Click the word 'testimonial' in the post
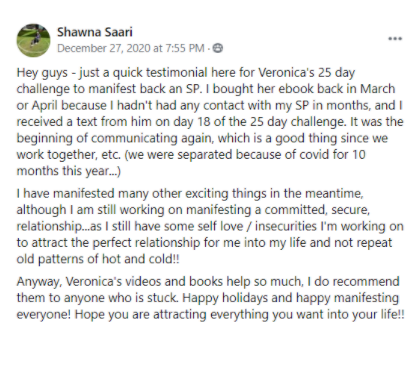This screenshot has height=382, width=420. click(177, 72)
